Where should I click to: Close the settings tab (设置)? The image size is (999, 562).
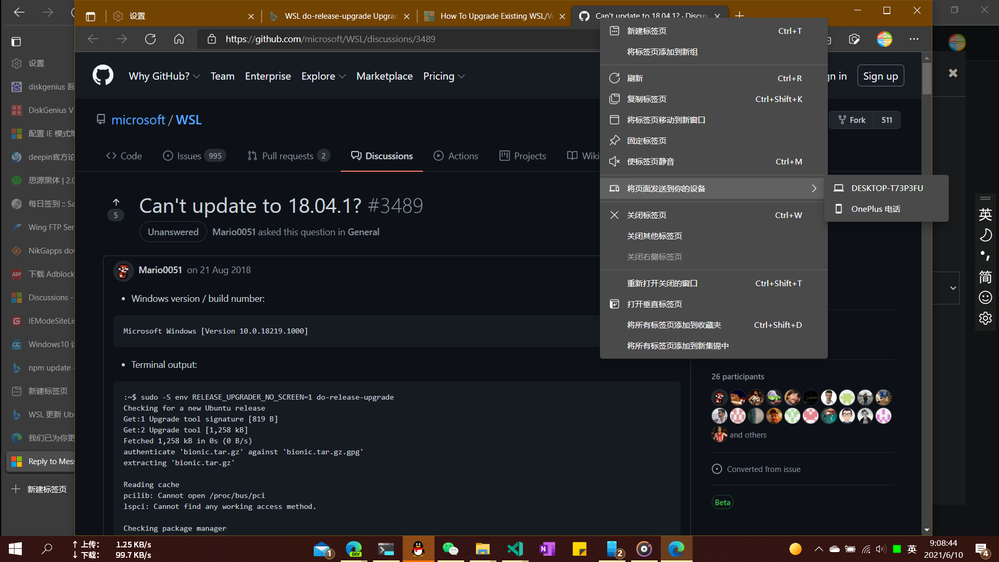click(x=250, y=17)
